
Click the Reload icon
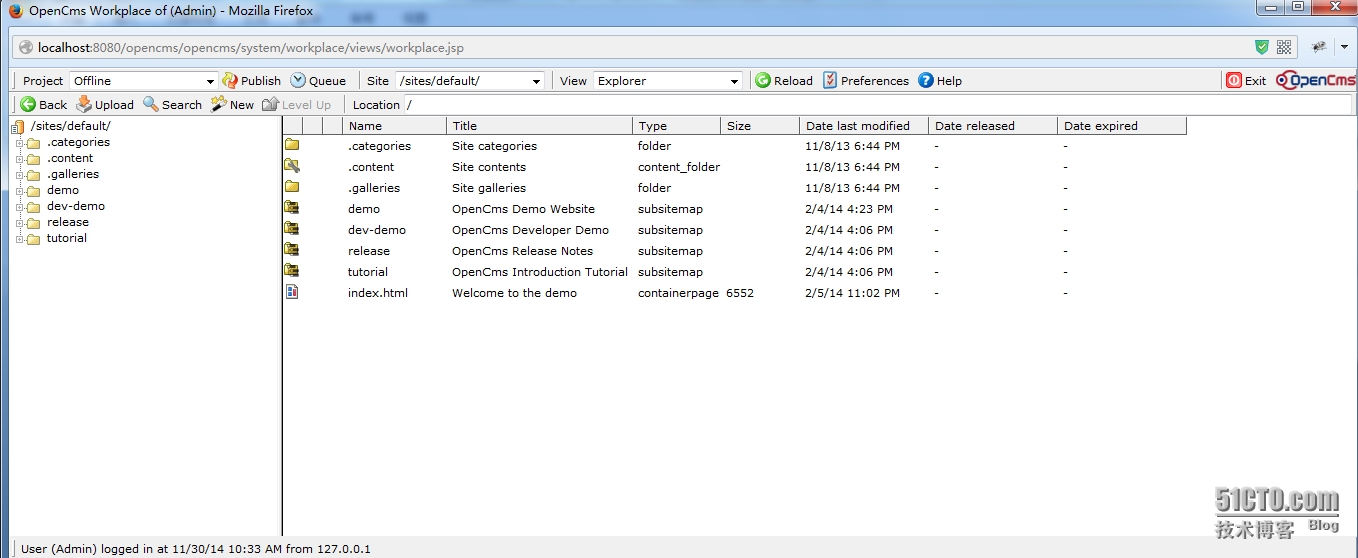762,81
